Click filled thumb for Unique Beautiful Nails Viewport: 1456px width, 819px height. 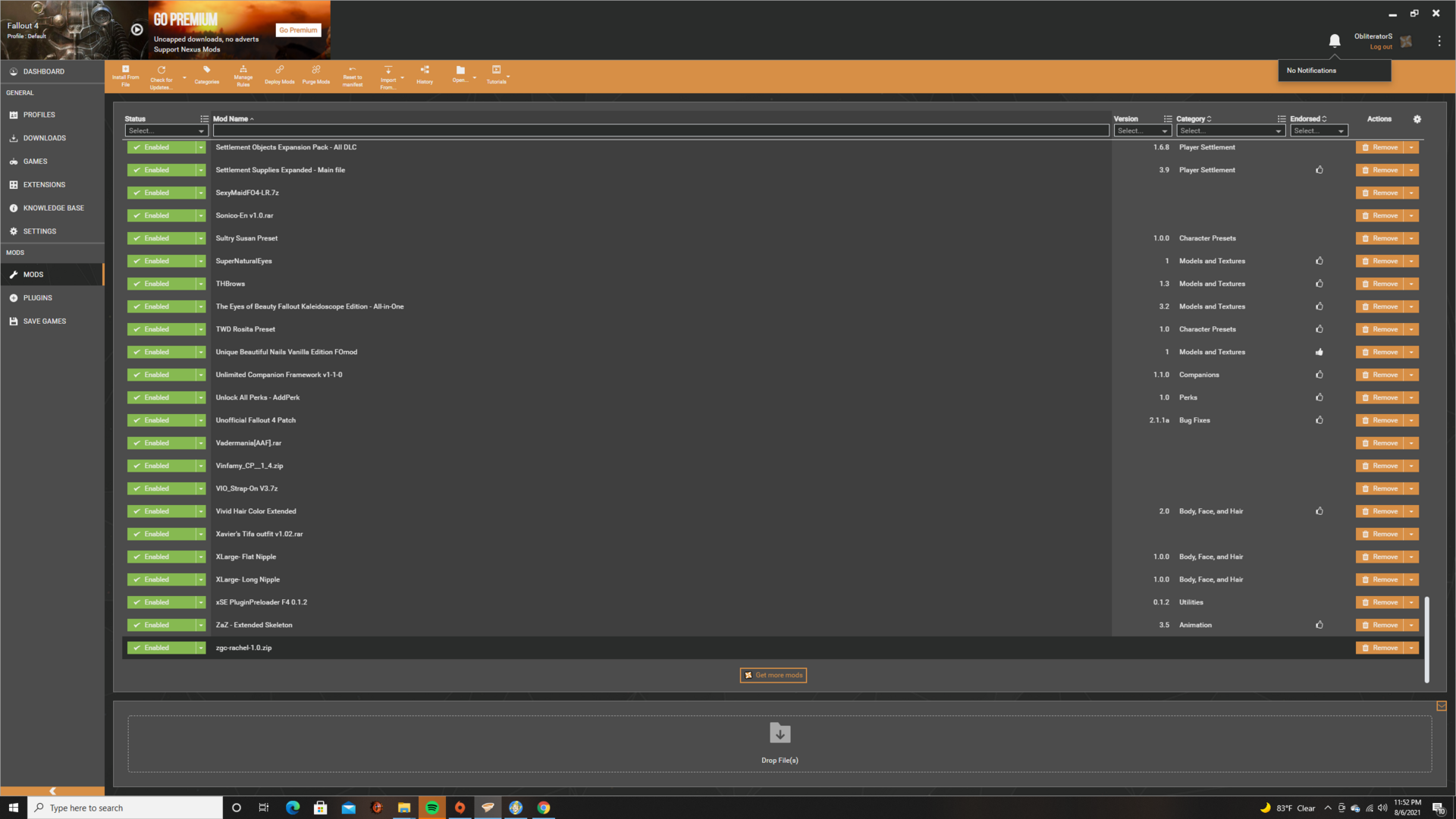click(x=1319, y=352)
